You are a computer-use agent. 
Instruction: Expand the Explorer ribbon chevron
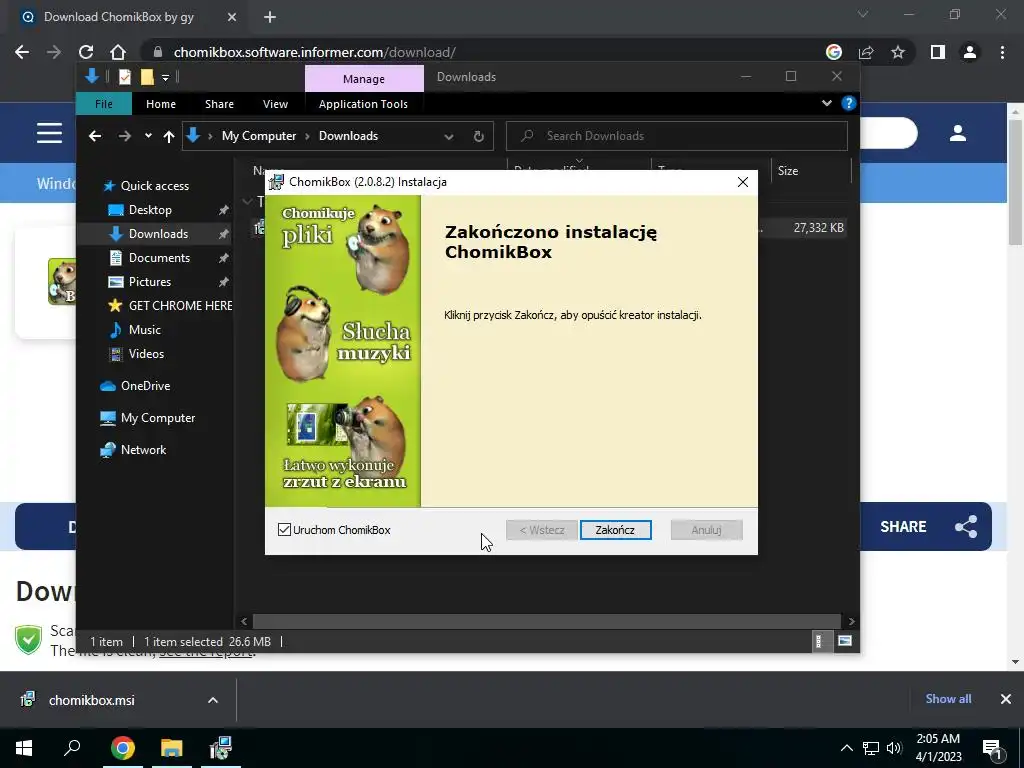click(x=827, y=103)
